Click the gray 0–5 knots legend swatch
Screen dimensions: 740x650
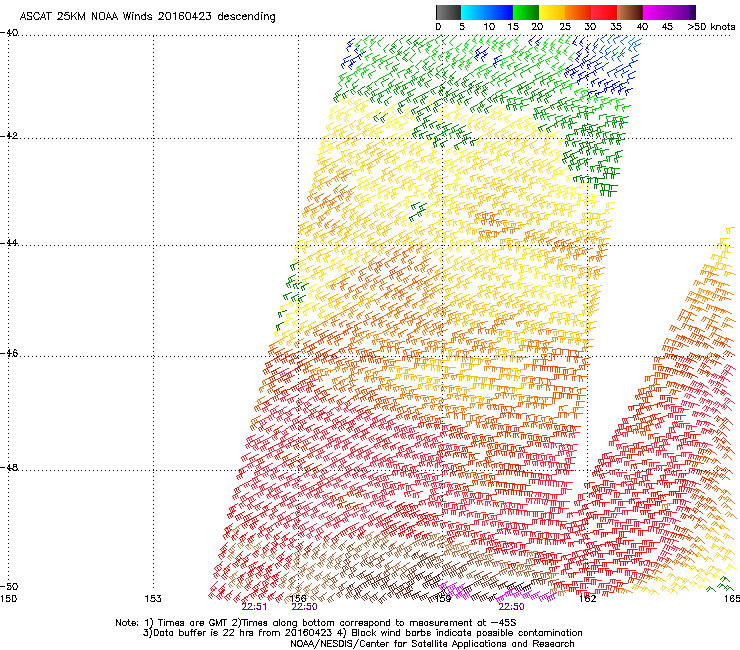(448, 12)
